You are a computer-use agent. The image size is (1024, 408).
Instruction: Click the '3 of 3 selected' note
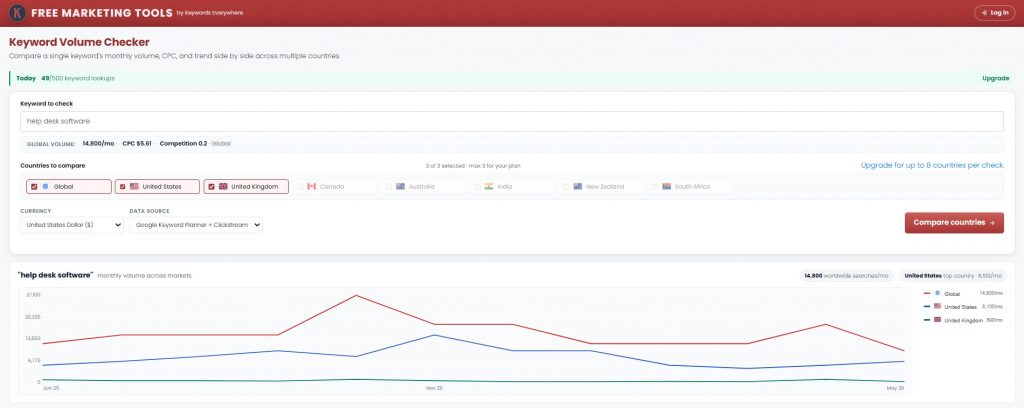coord(472,166)
